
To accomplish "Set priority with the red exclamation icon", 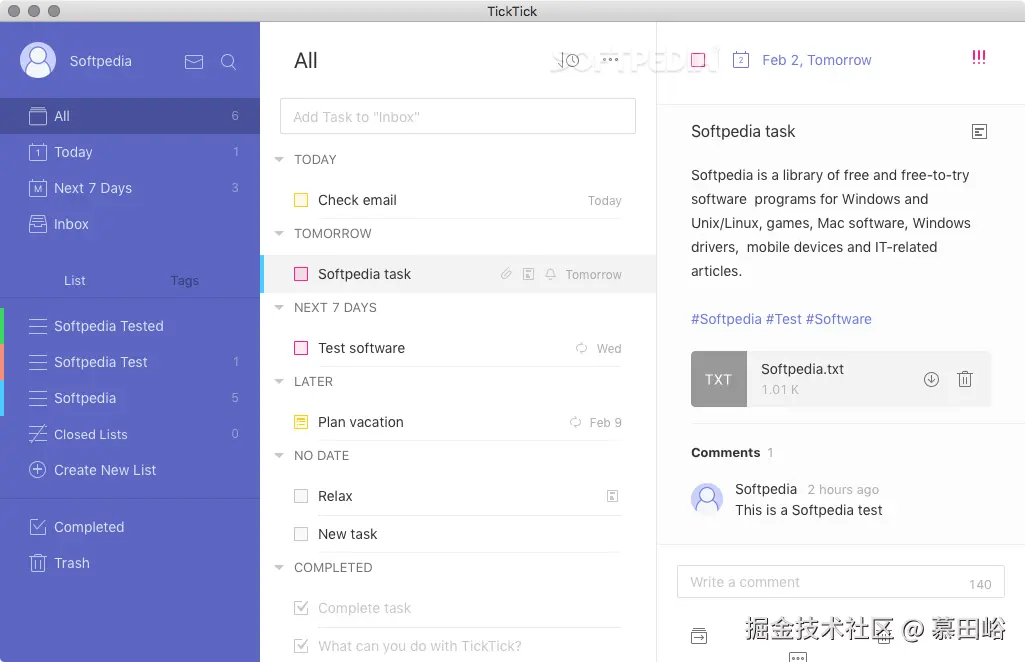I will (979, 58).
